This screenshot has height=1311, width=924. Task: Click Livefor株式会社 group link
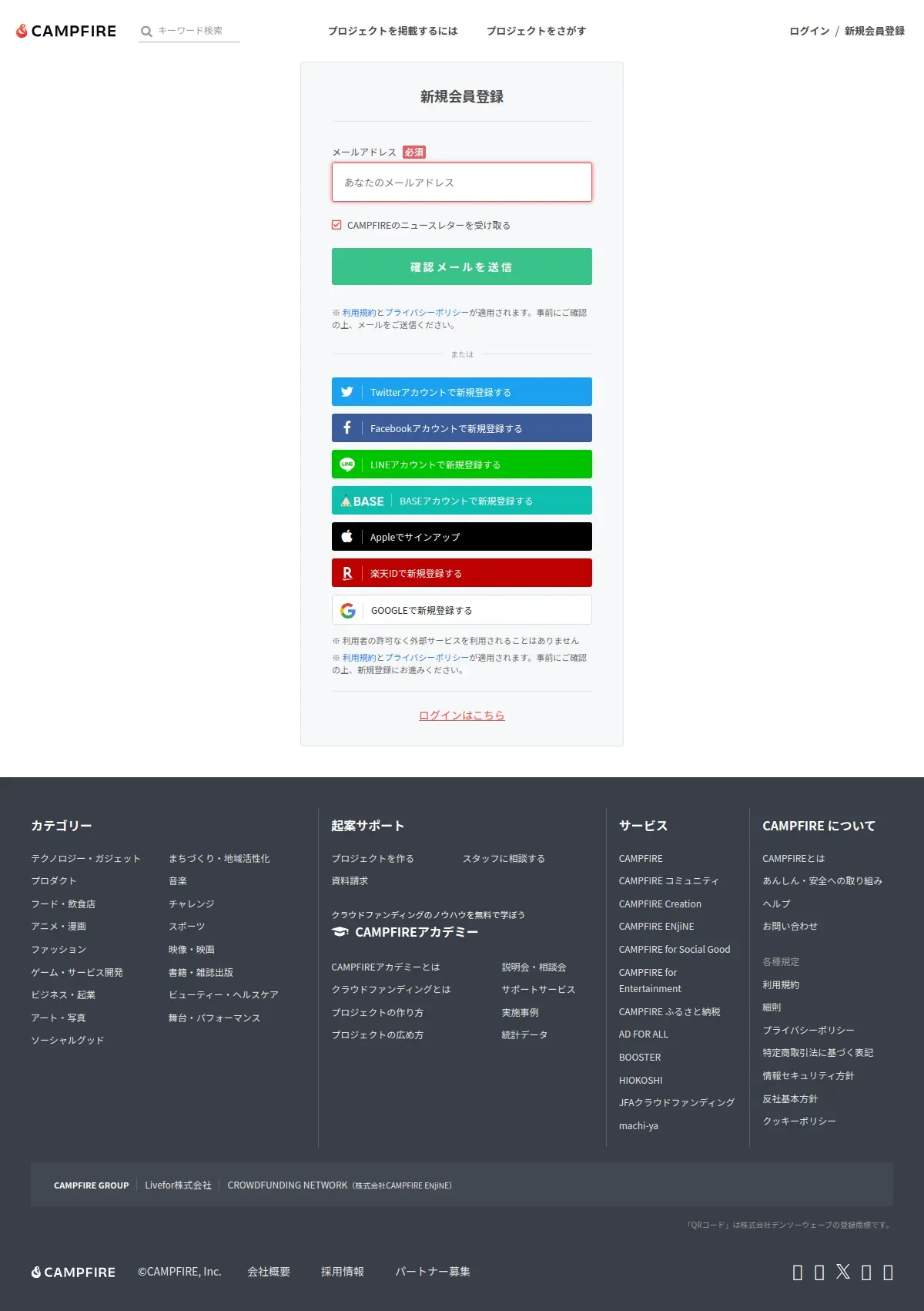[178, 1185]
